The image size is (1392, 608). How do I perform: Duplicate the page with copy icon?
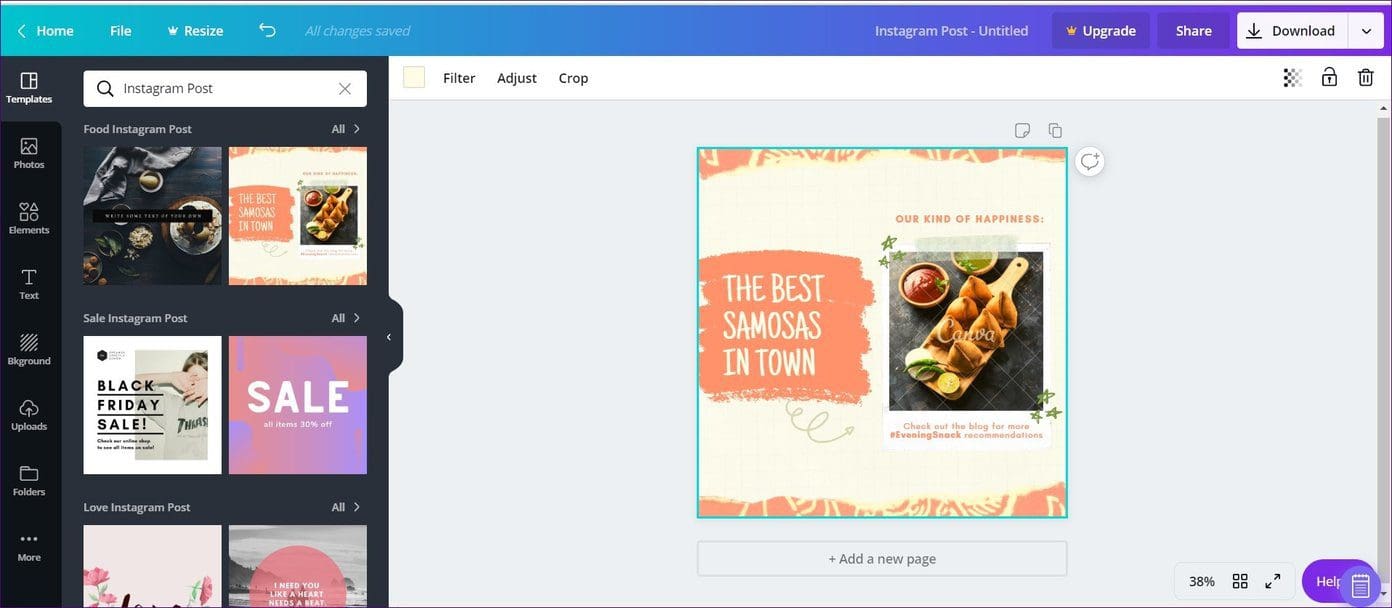click(1054, 130)
